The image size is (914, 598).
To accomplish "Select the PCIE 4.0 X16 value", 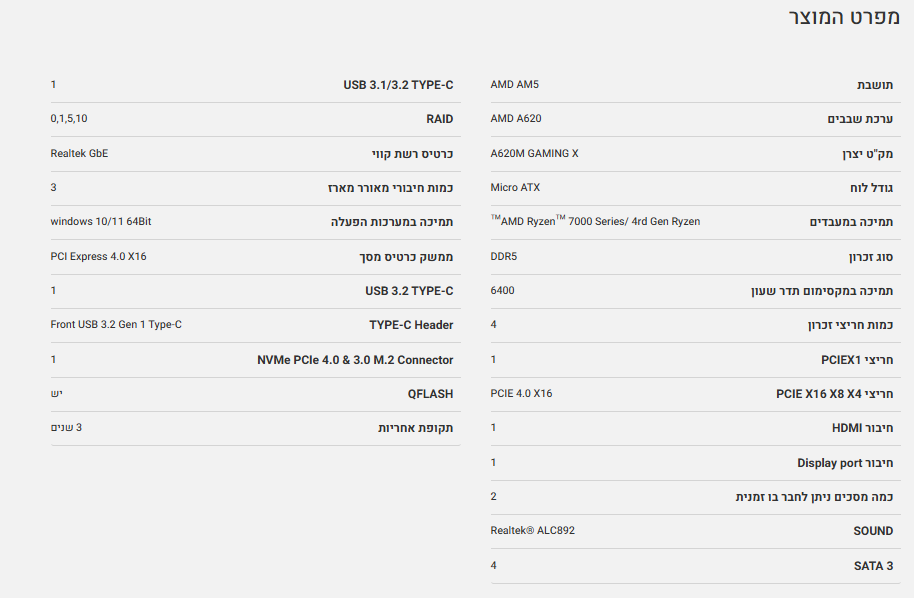I will (x=521, y=393).
